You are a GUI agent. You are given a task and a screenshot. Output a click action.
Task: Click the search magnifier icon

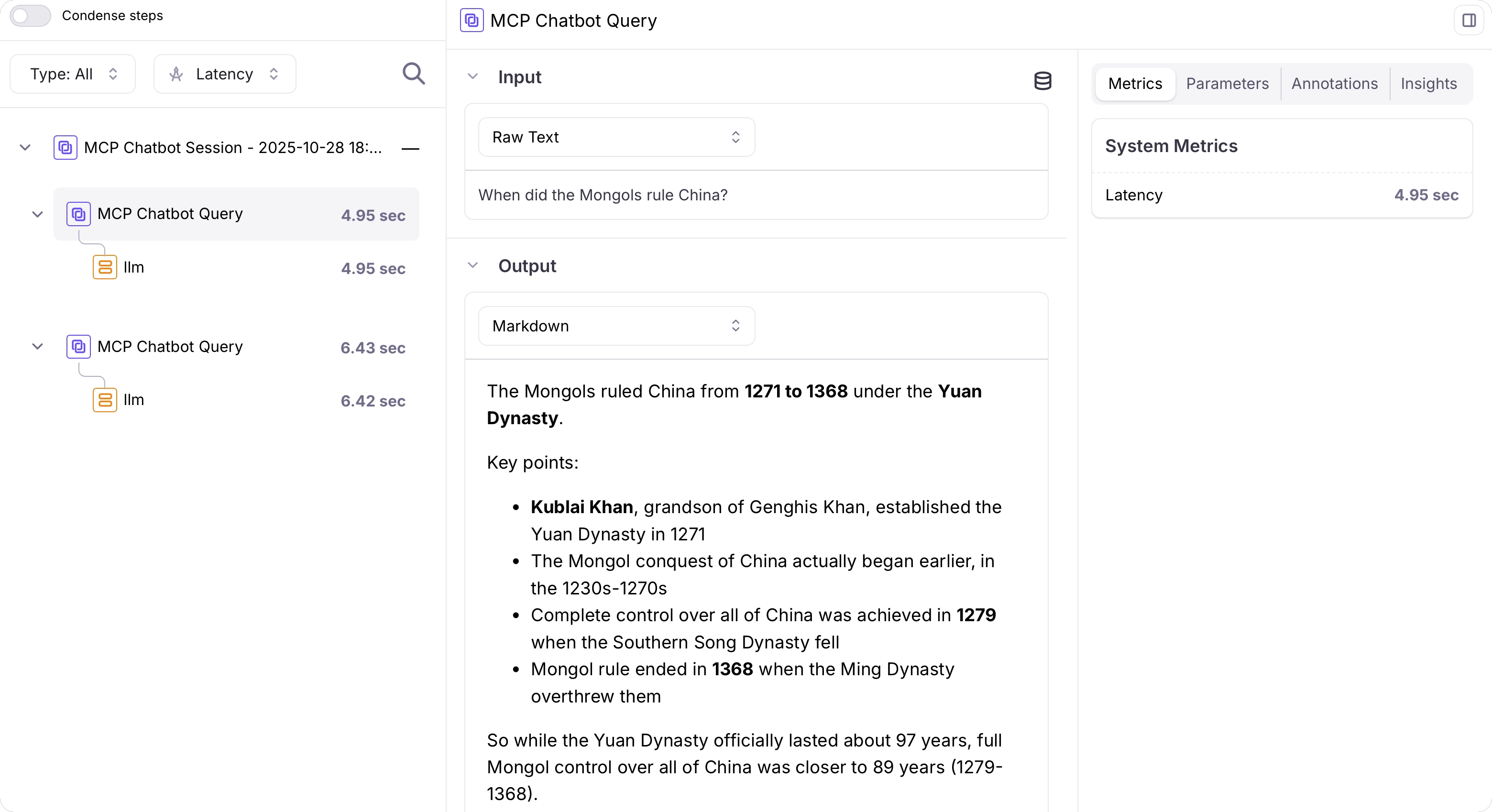point(414,74)
